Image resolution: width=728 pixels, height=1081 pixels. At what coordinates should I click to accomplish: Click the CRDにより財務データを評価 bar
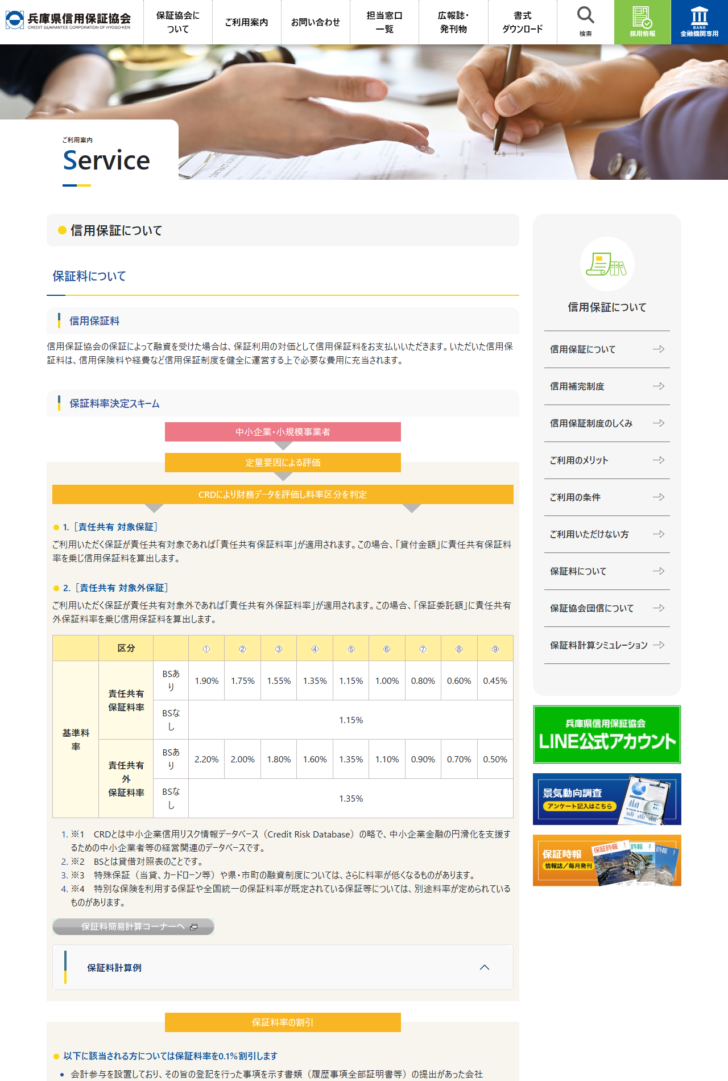283,494
